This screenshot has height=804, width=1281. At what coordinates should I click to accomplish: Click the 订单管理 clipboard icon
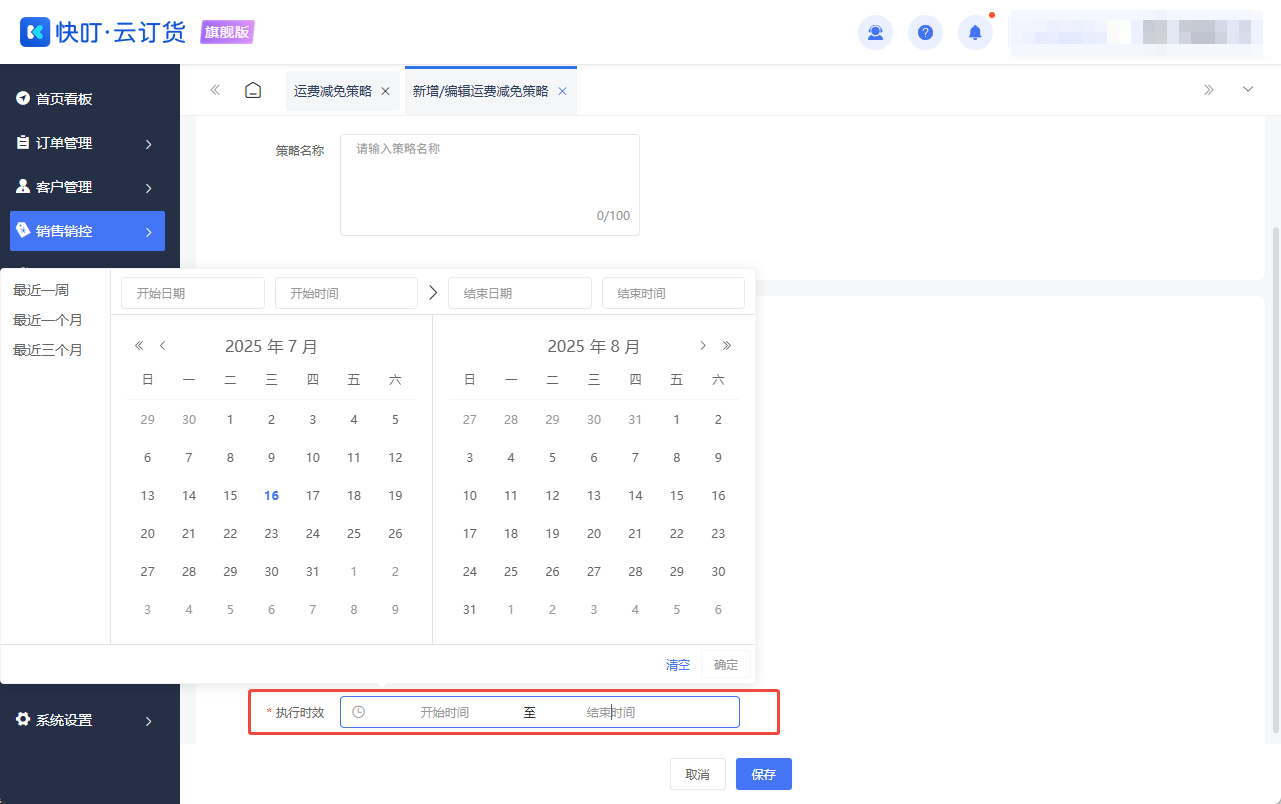click(23, 143)
